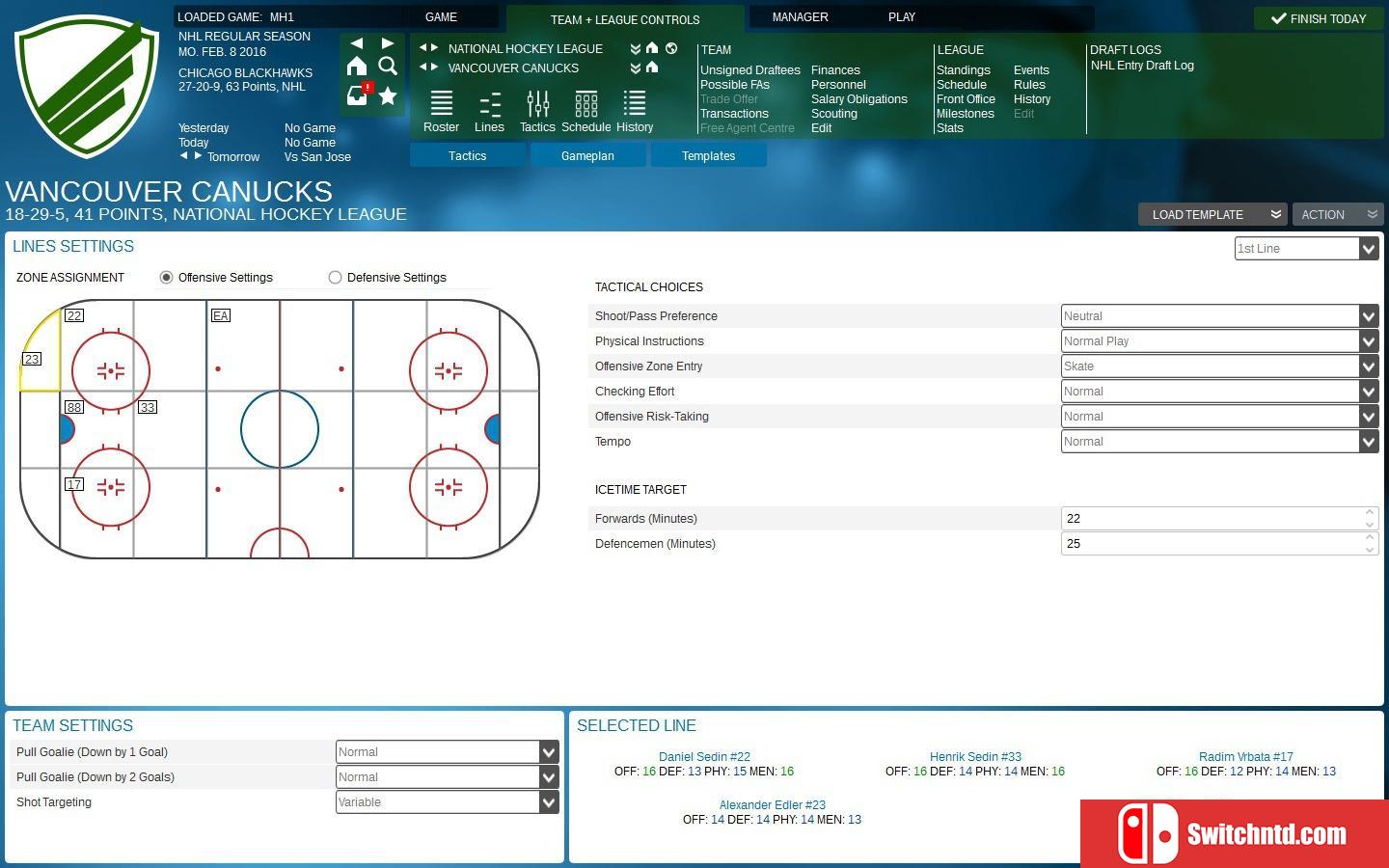
Task: Open the ACTION button menu
Action: click(1338, 214)
